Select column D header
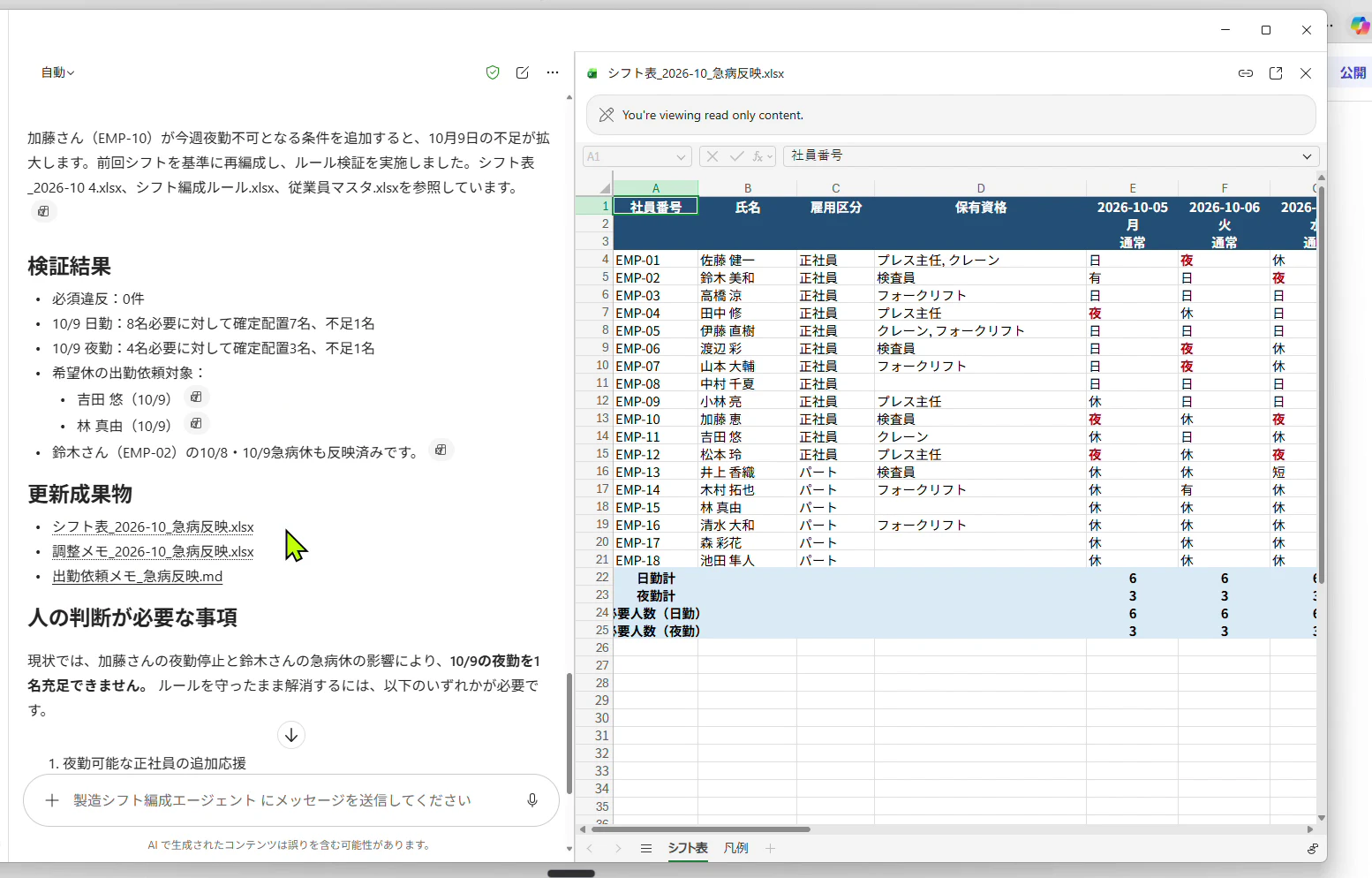 (980, 188)
